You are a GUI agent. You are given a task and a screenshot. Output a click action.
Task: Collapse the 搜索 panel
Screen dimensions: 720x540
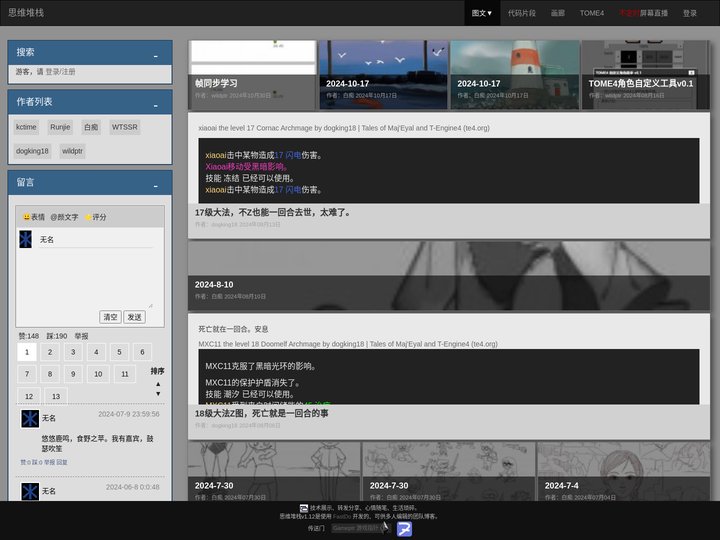[x=156, y=55]
